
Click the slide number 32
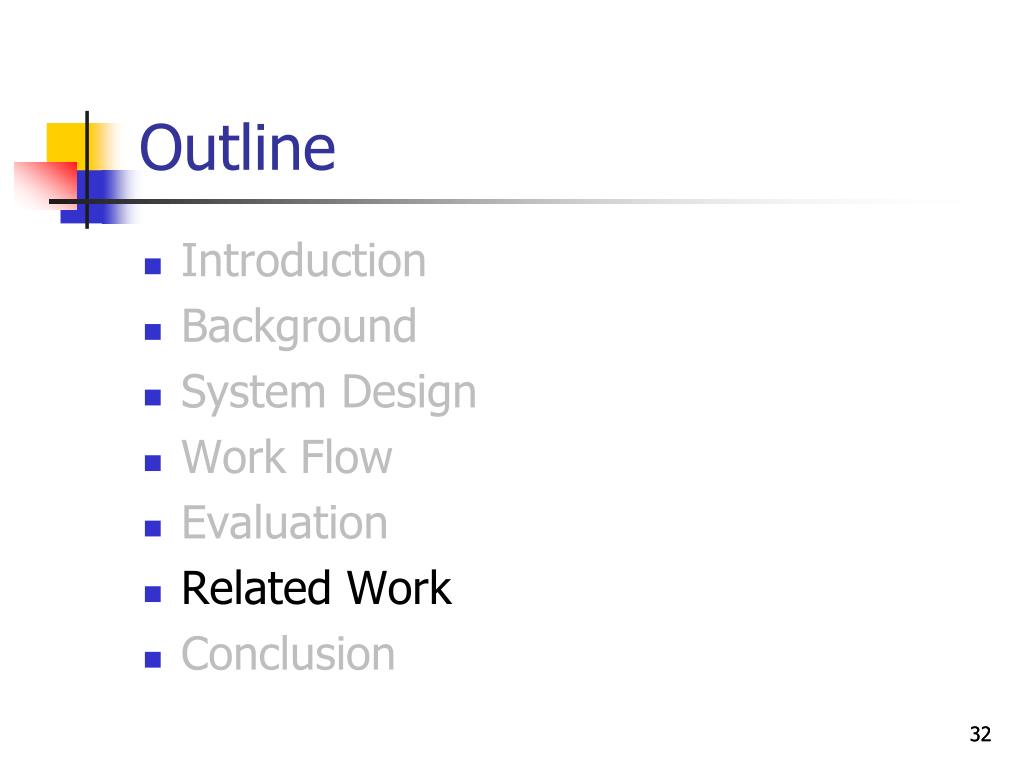pos(980,734)
